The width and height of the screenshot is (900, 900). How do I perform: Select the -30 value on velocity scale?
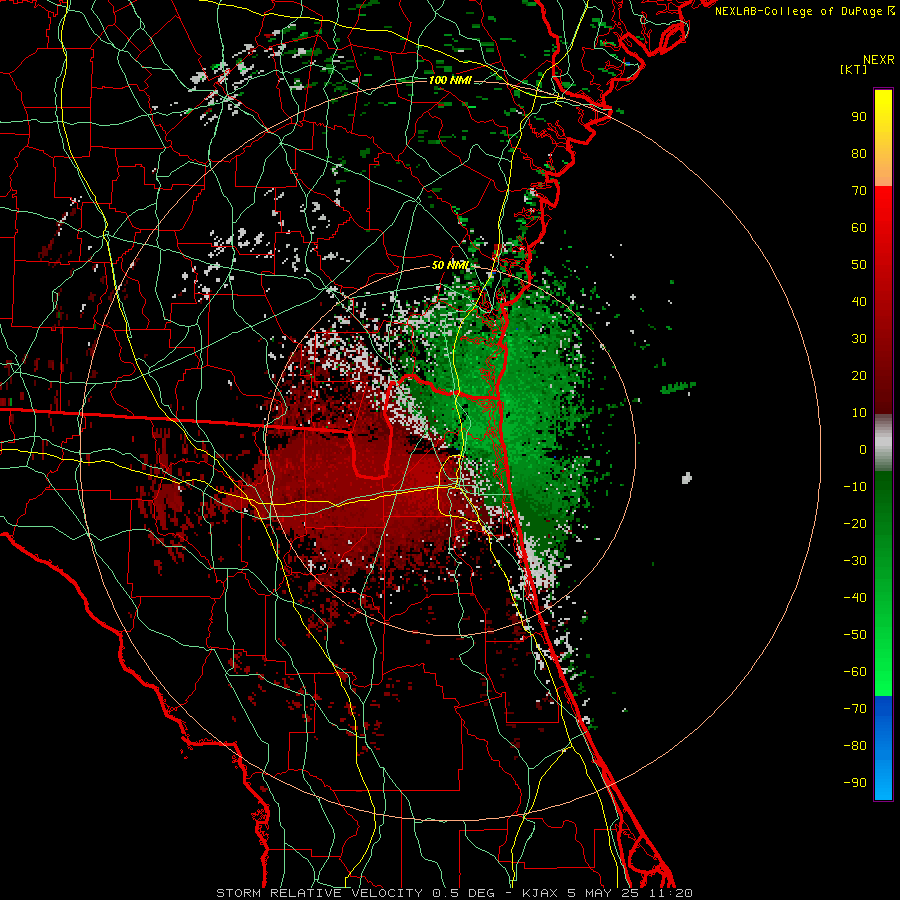(x=855, y=561)
